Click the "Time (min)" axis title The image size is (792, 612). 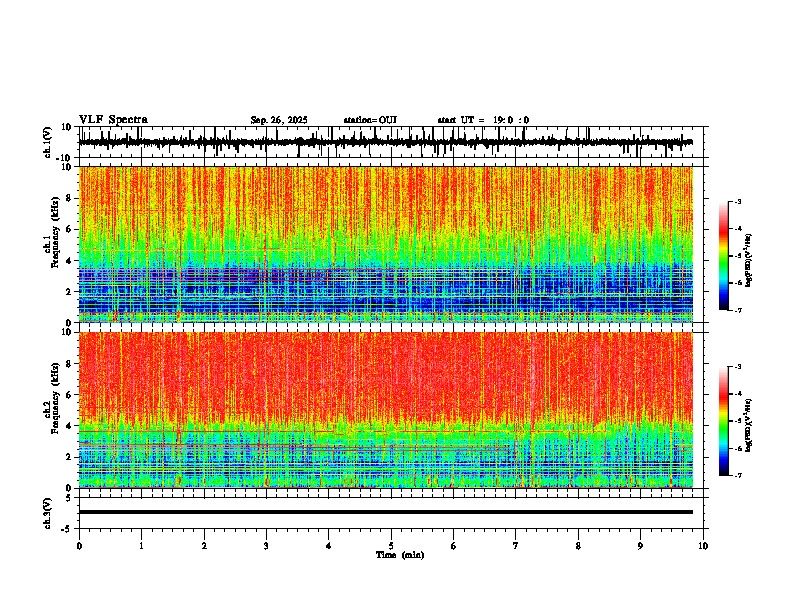[400, 555]
